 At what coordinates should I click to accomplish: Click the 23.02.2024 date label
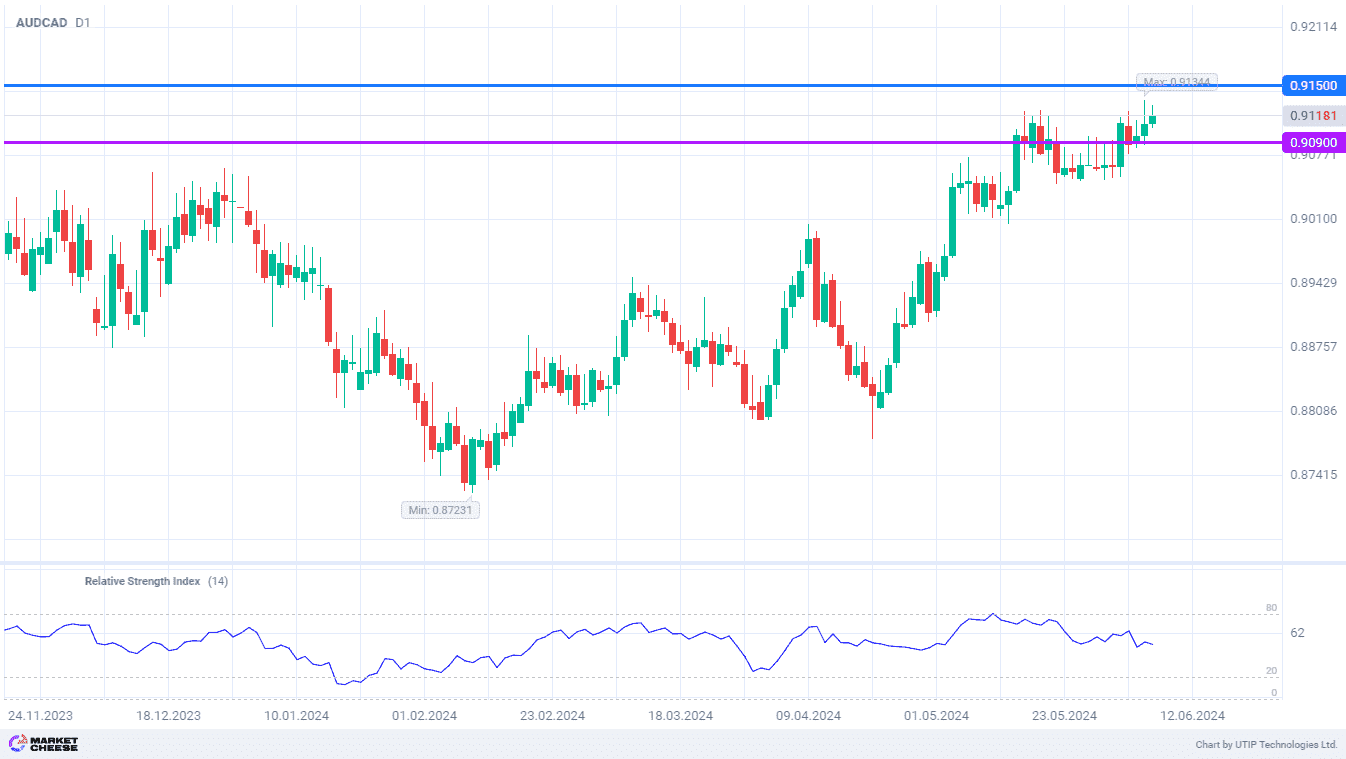[x=552, y=716]
